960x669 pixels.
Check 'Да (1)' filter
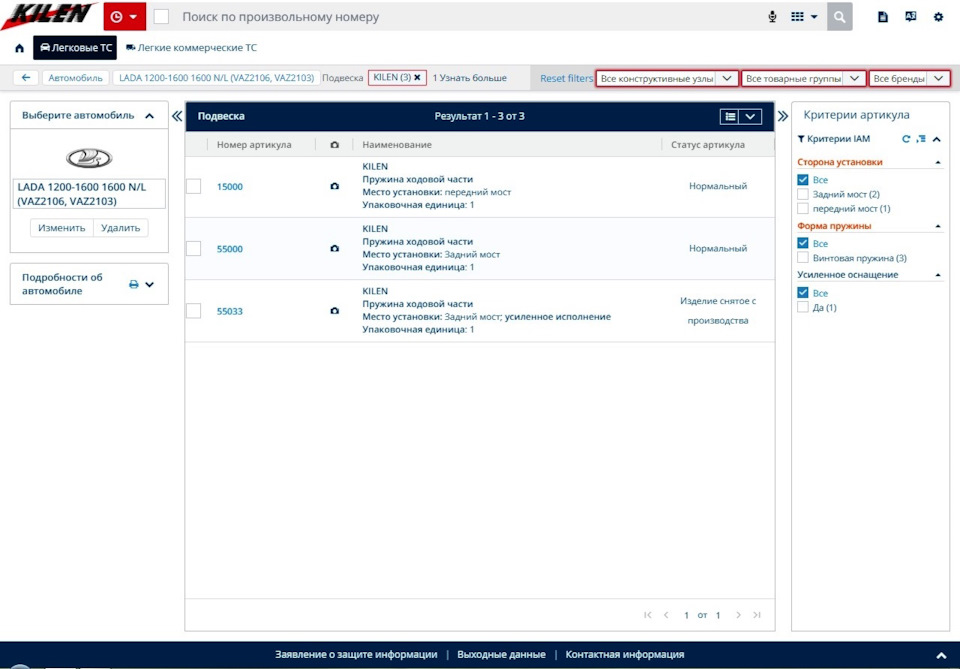pos(803,307)
